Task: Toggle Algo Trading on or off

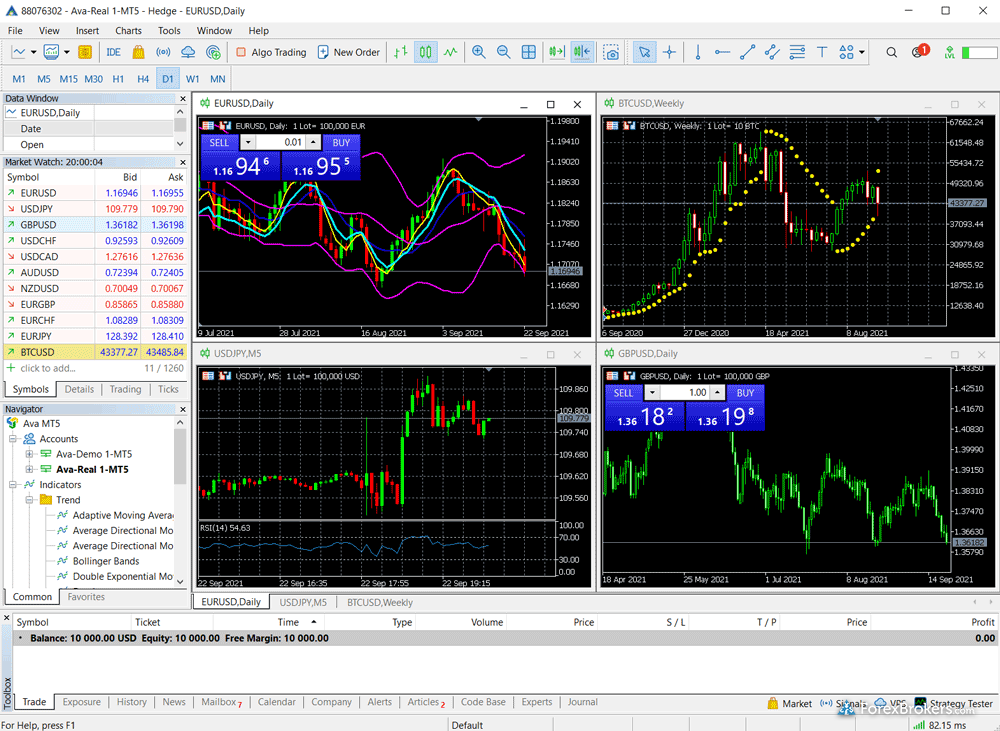Action: coord(271,52)
